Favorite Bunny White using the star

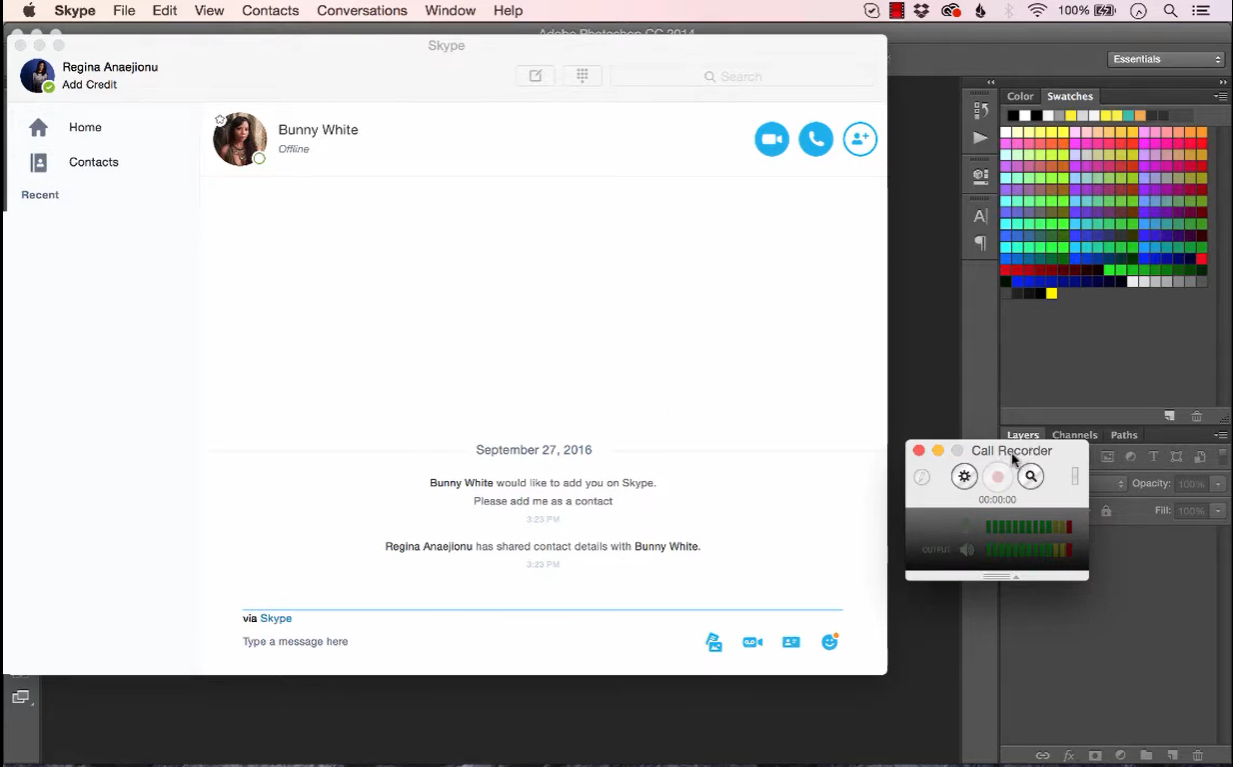(220, 119)
